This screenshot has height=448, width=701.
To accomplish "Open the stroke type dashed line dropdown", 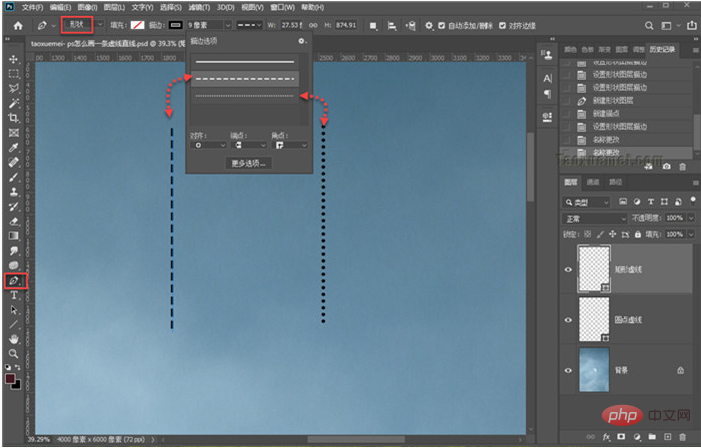I will (249, 25).
